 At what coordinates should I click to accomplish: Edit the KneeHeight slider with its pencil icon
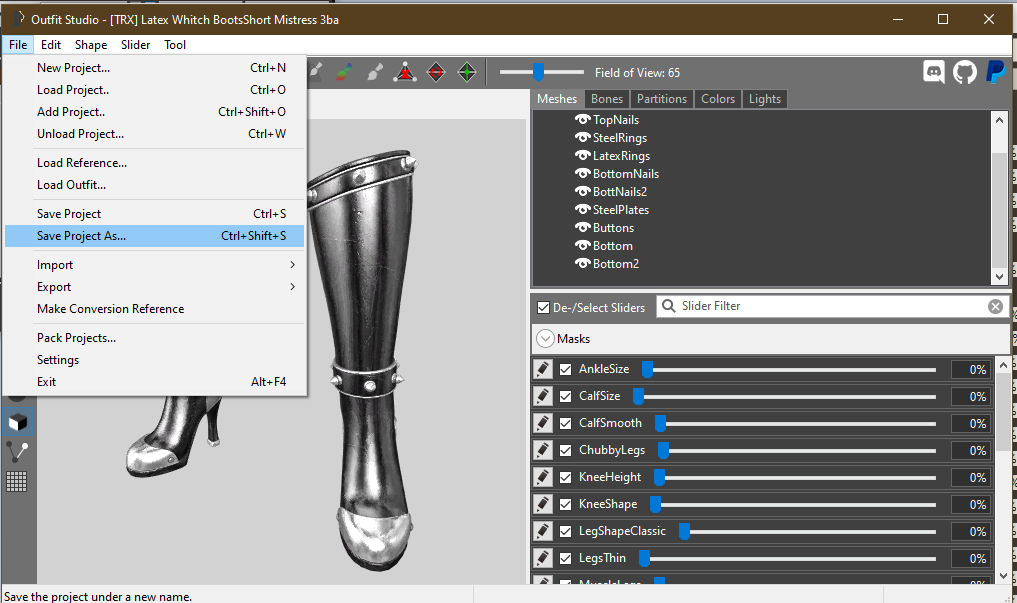pyautogui.click(x=543, y=477)
